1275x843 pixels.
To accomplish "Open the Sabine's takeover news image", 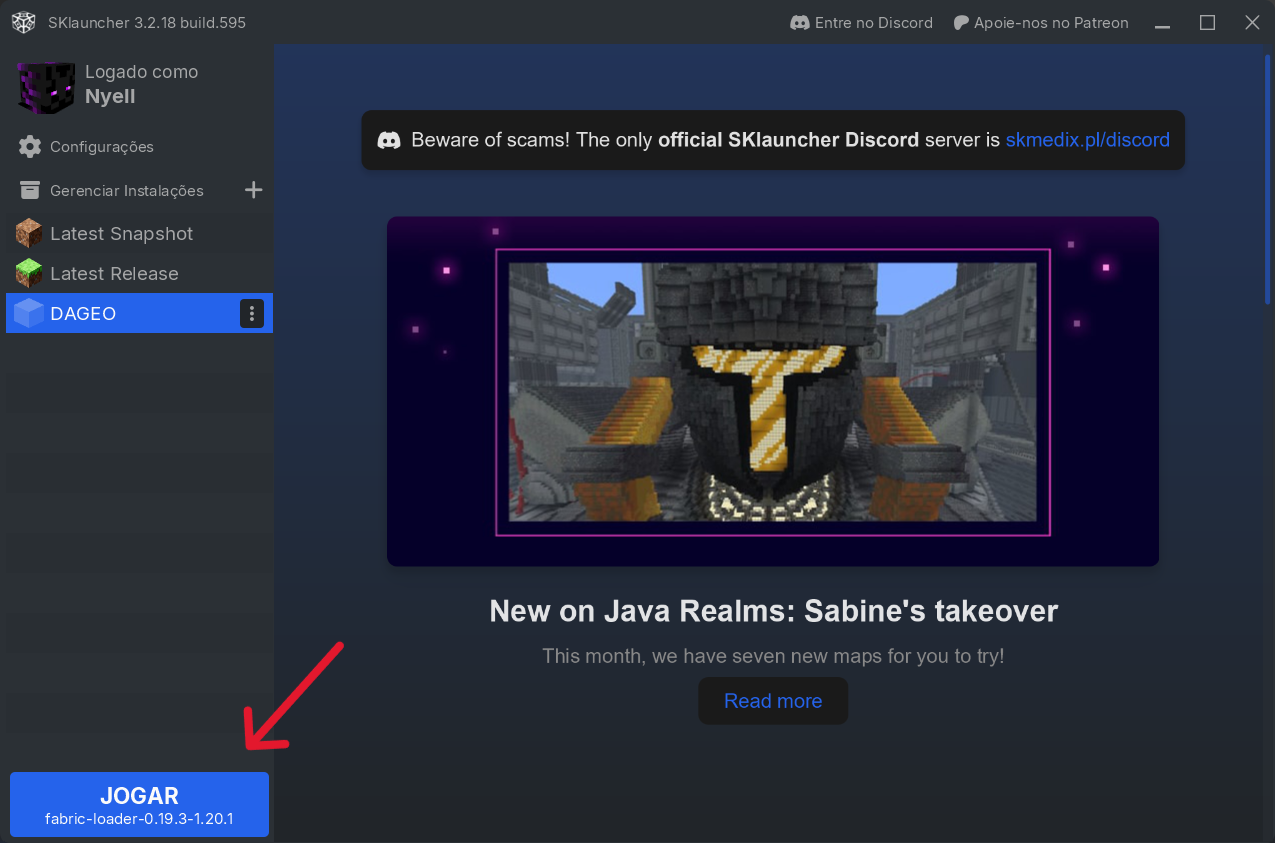I will [773, 392].
